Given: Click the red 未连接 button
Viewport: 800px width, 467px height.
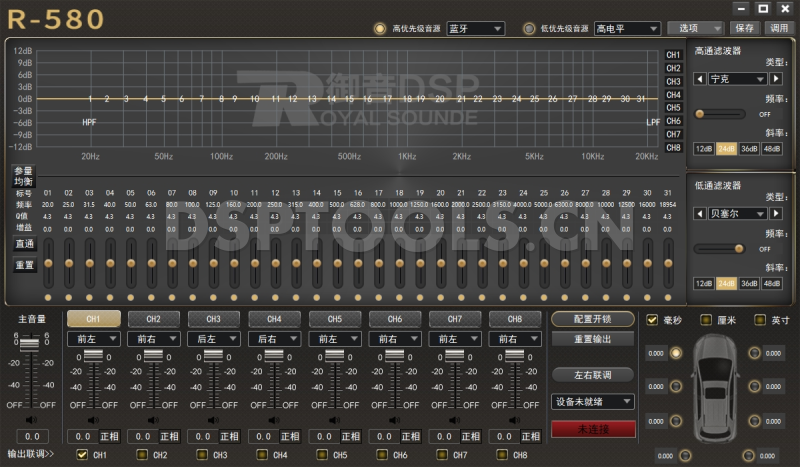Looking at the screenshot, I should pyautogui.click(x=593, y=429).
